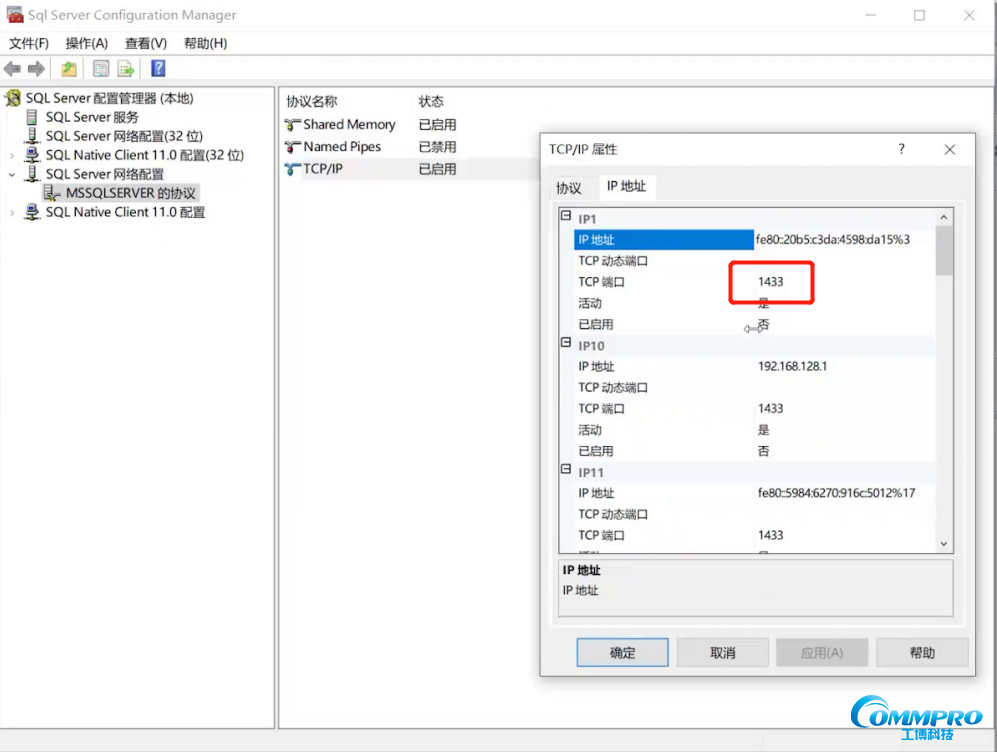Click the IP1 TCP 端口 value 1433
Viewport: 997px width, 752px height.
[770, 282]
